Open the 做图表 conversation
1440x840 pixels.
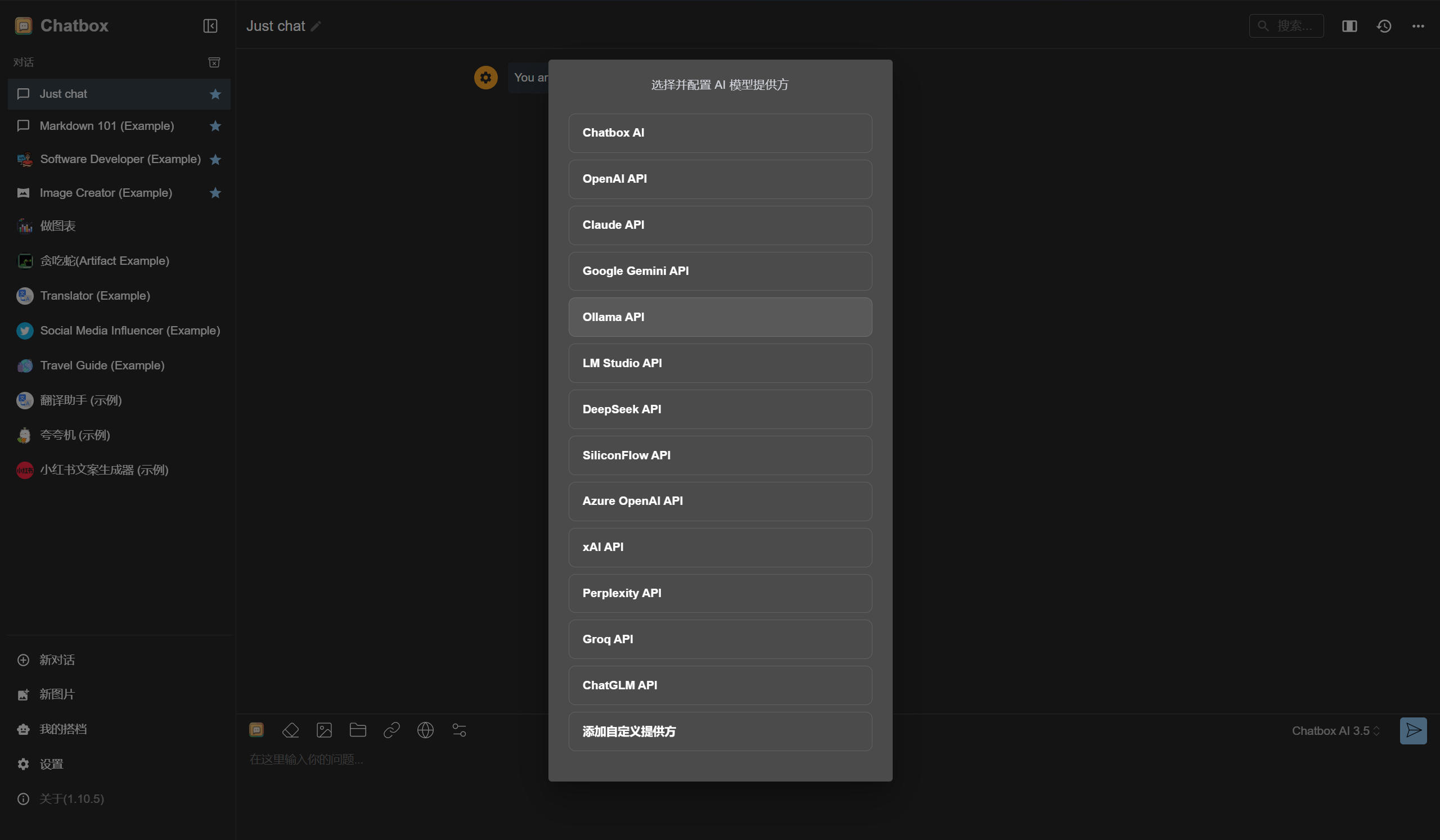[x=119, y=226]
